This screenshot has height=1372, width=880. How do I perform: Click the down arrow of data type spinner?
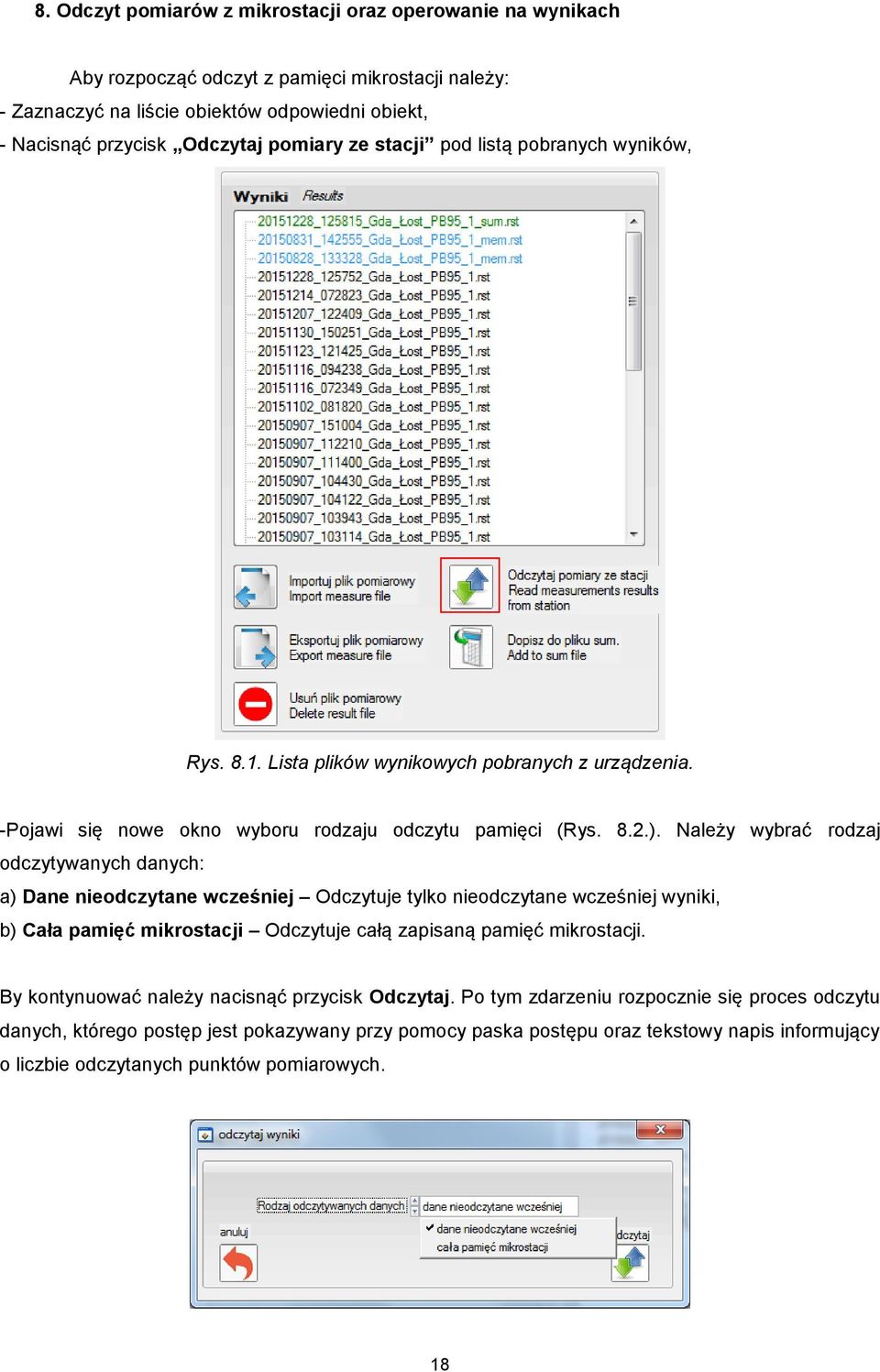click(x=414, y=1212)
